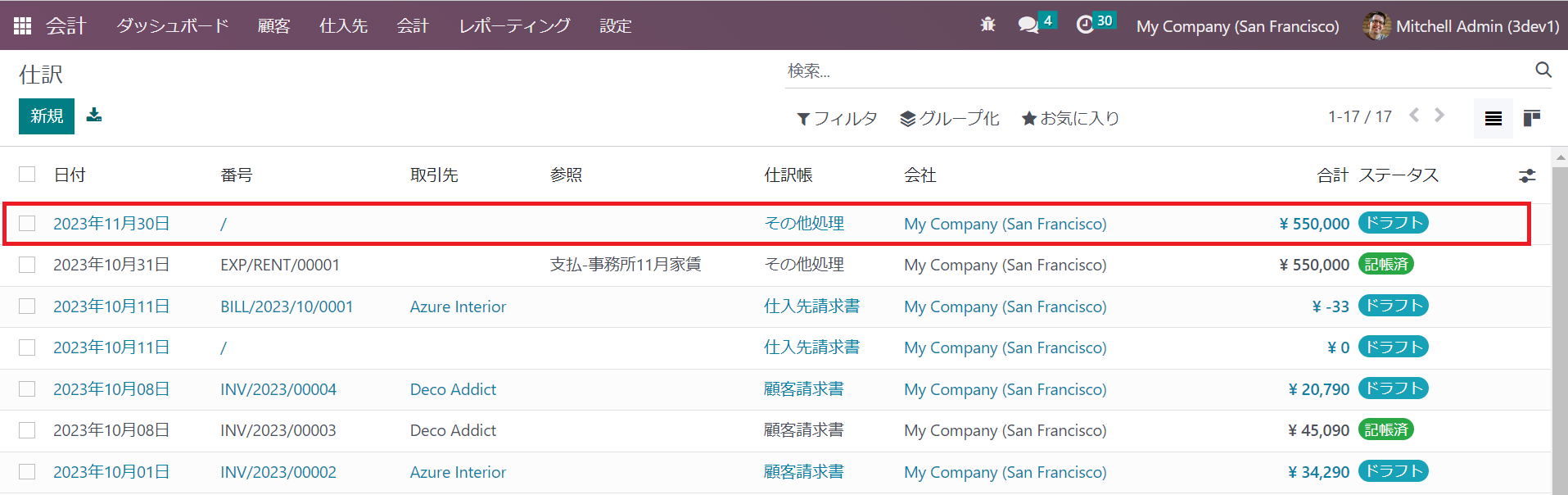Switch to kanban view
This screenshot has width=1568, height=495.
point(1531,118)
